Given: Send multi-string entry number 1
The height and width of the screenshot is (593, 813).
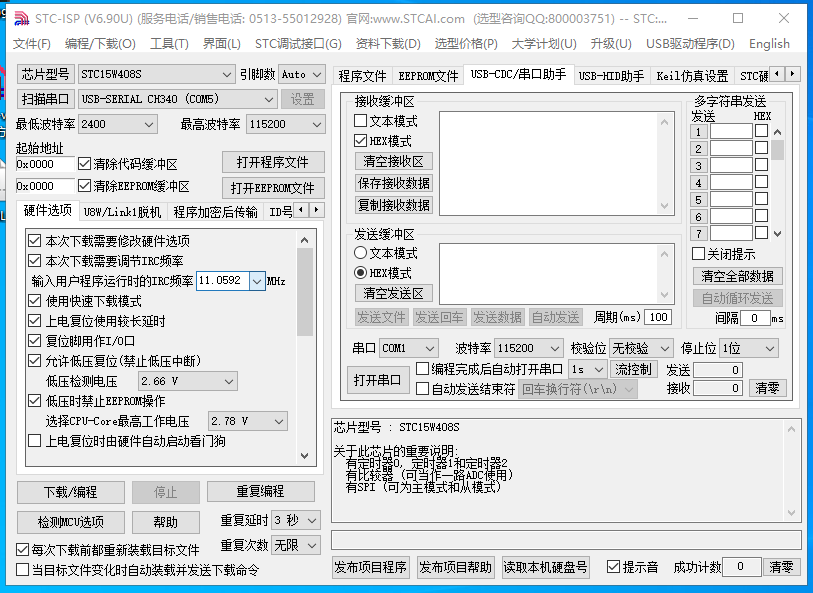Looking at the screenshot, I should [x=698, y=132].
